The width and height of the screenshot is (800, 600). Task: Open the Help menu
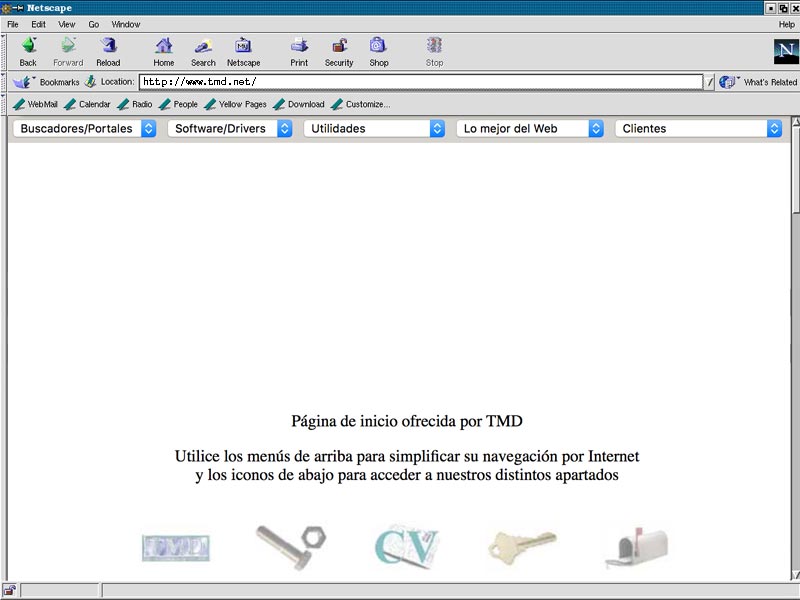pos(786,24)
